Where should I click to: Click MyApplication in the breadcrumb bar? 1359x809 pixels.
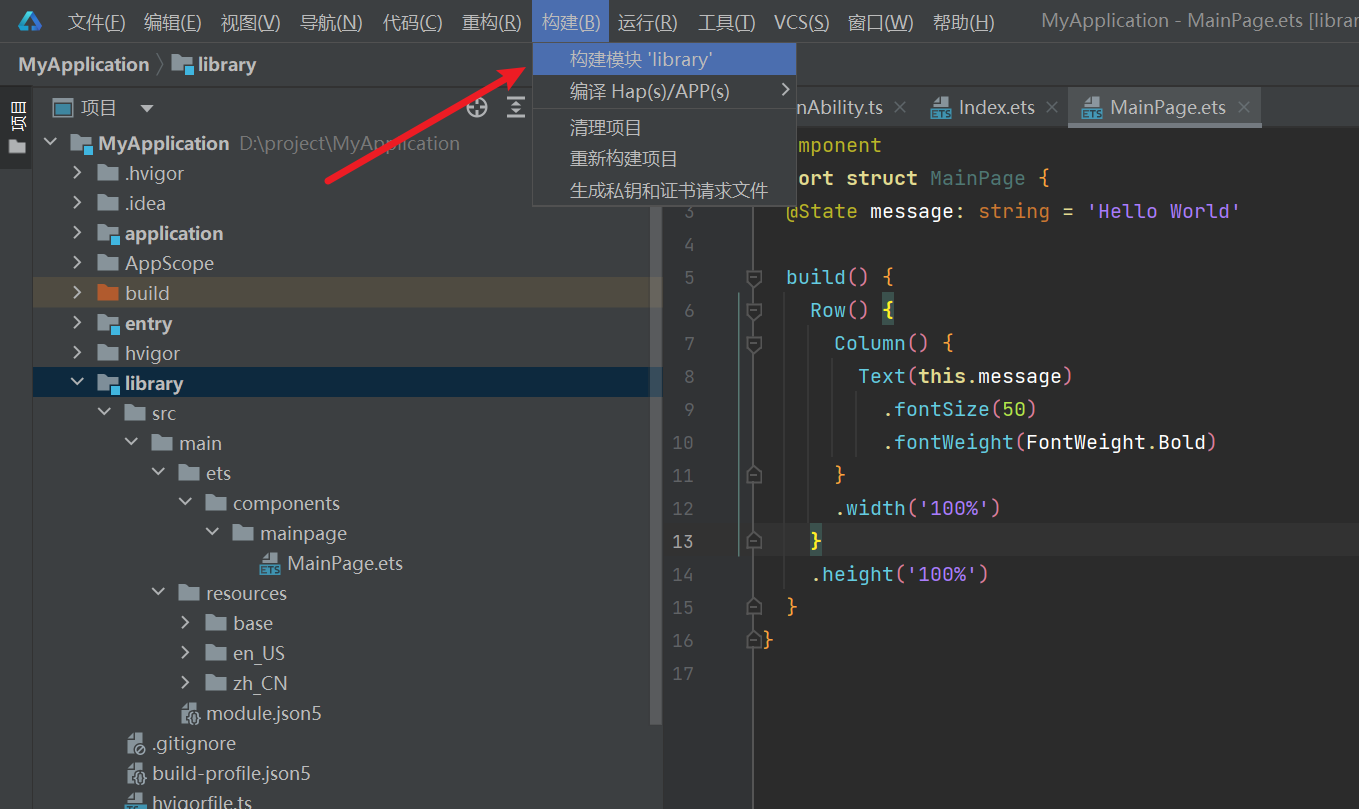coord(84,64)
